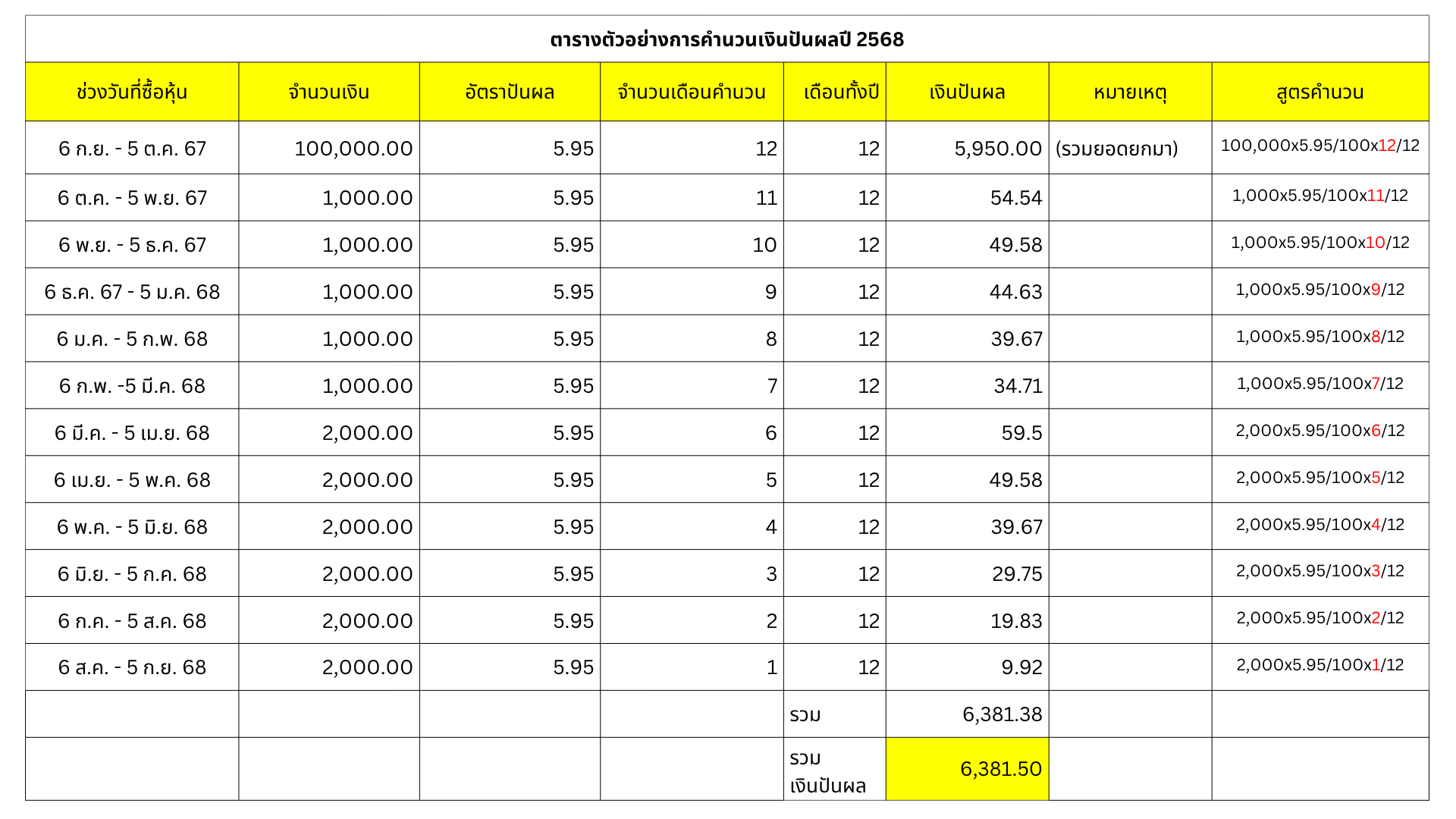1456x819 pixels.
Task: Click the สูตรคำนวณ header cell
Action: coord(1319,93)
